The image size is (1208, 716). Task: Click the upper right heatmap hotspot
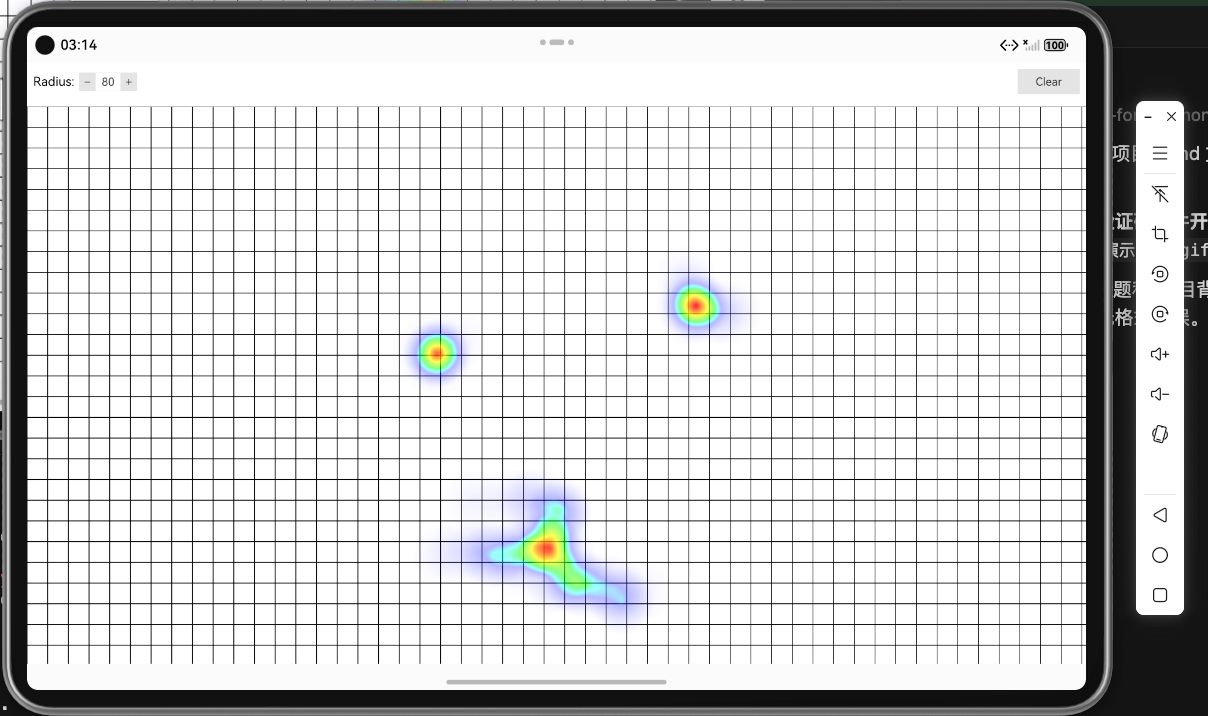coord(695,304)
